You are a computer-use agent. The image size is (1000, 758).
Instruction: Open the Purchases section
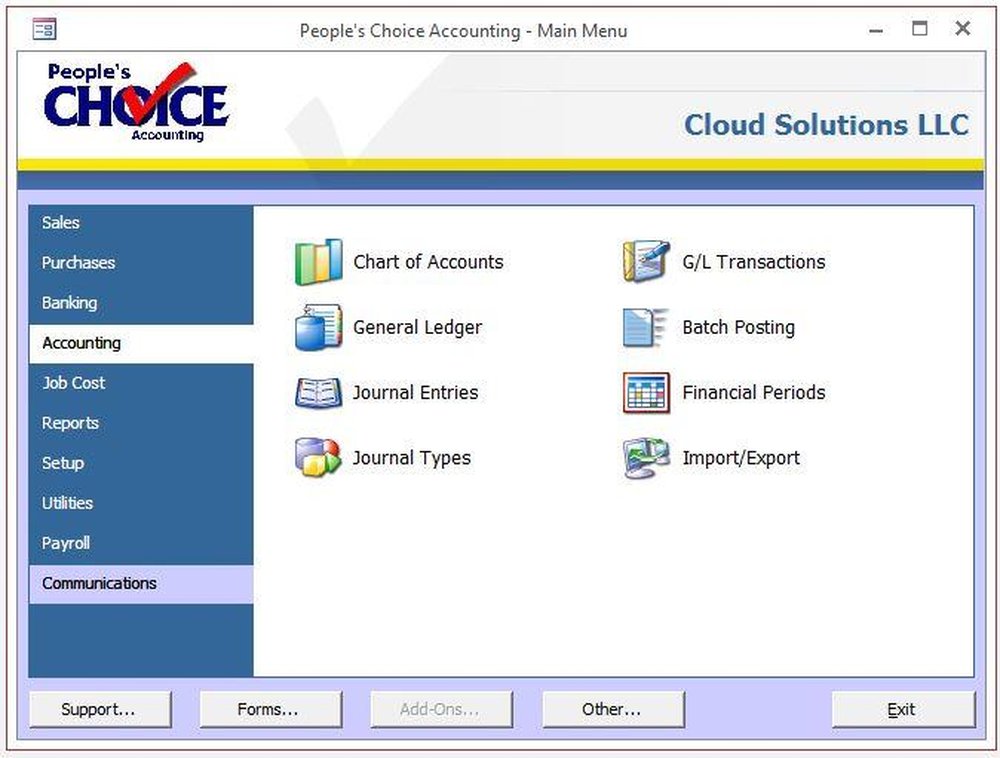[x=78, y=262]
